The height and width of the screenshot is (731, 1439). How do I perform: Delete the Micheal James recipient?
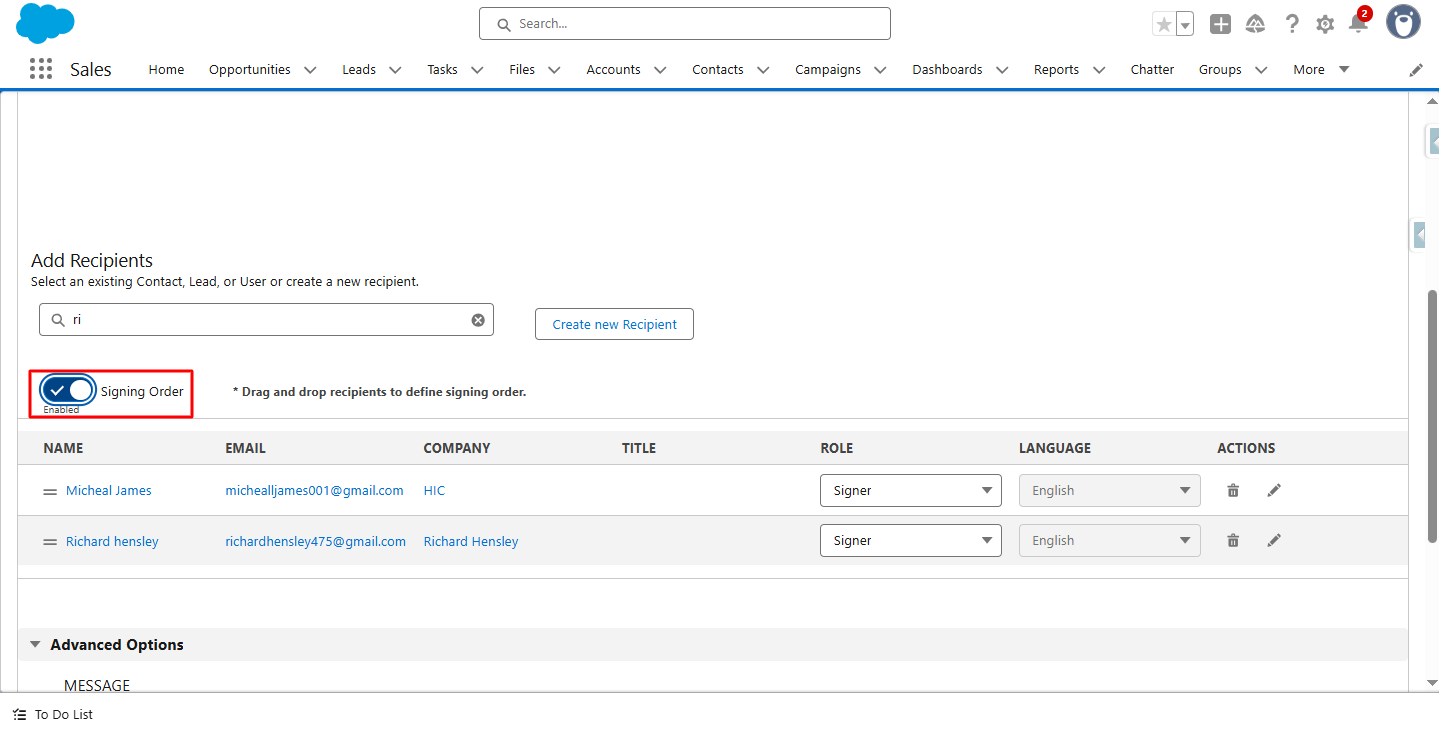coord(1233,490)
